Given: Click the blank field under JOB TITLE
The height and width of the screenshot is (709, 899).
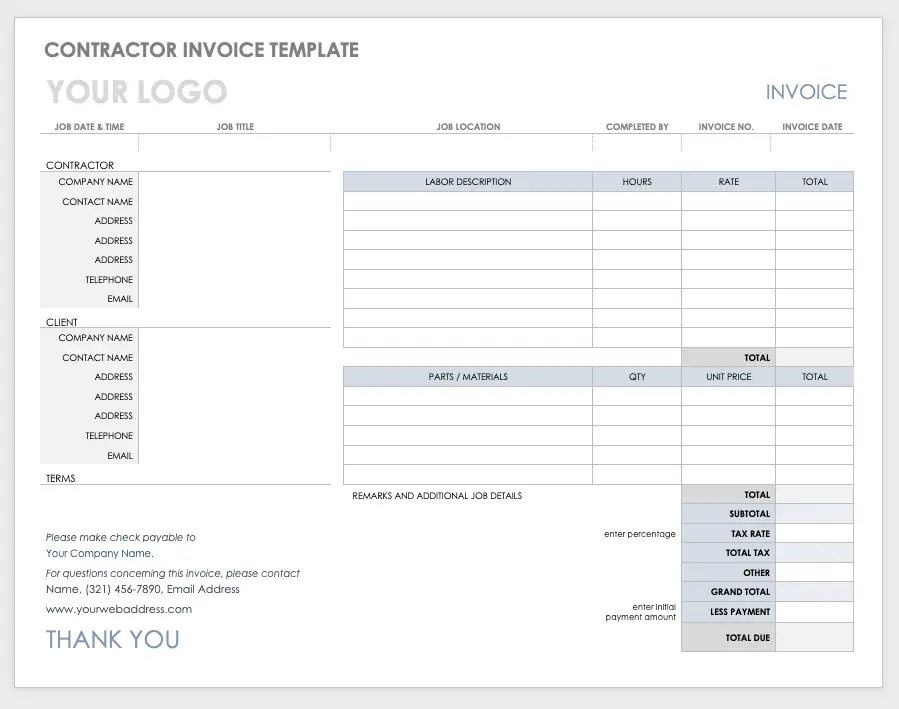Looking at the screenshot, I should [x=234, y=143].
